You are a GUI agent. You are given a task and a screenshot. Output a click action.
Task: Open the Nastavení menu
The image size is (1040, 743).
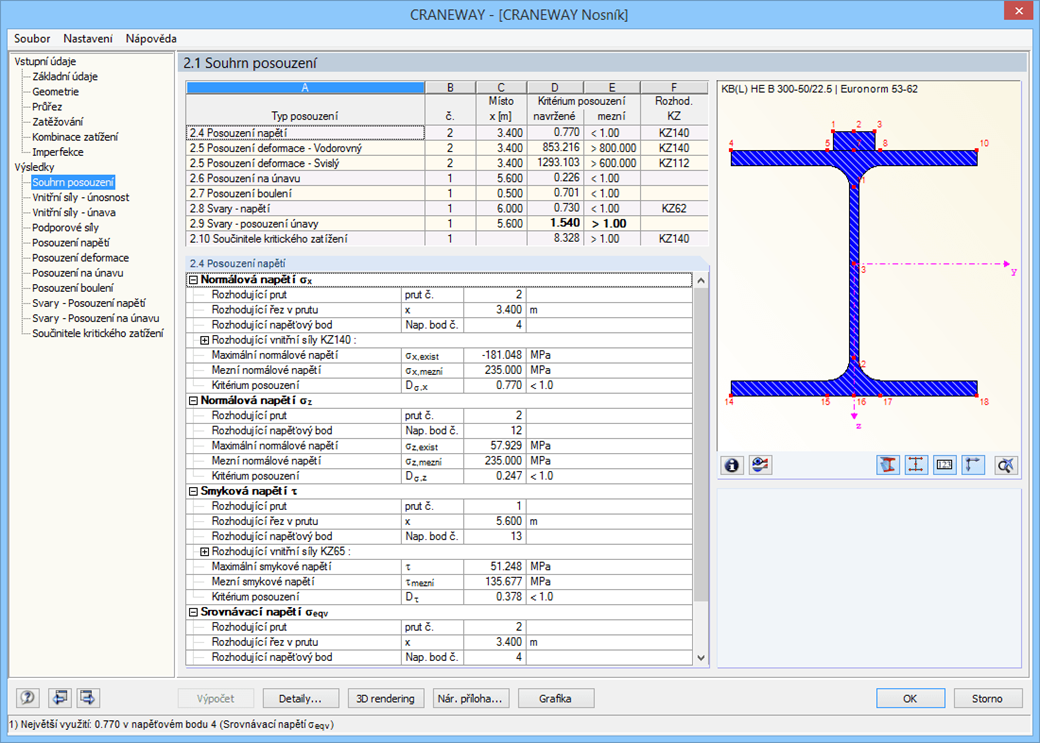click(x=88, y=38)
